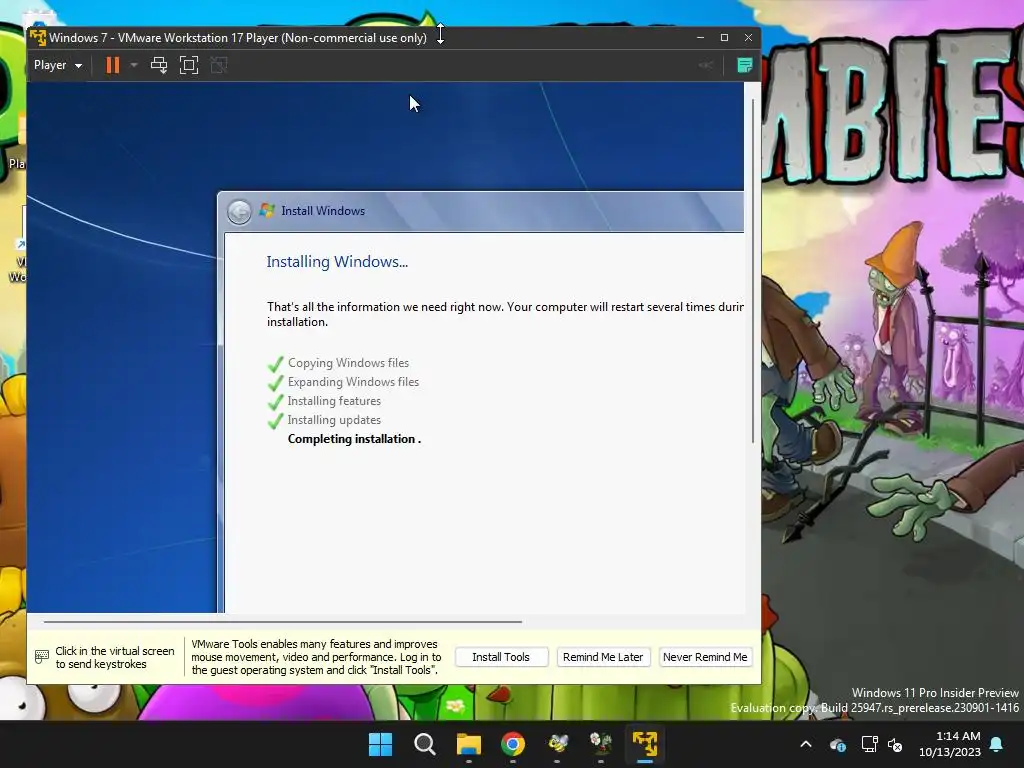Click the keyboard icon in the VMware hint bar
This screenshot has width=1024, height=768.
pyautogui.click(x=42, y=657)
